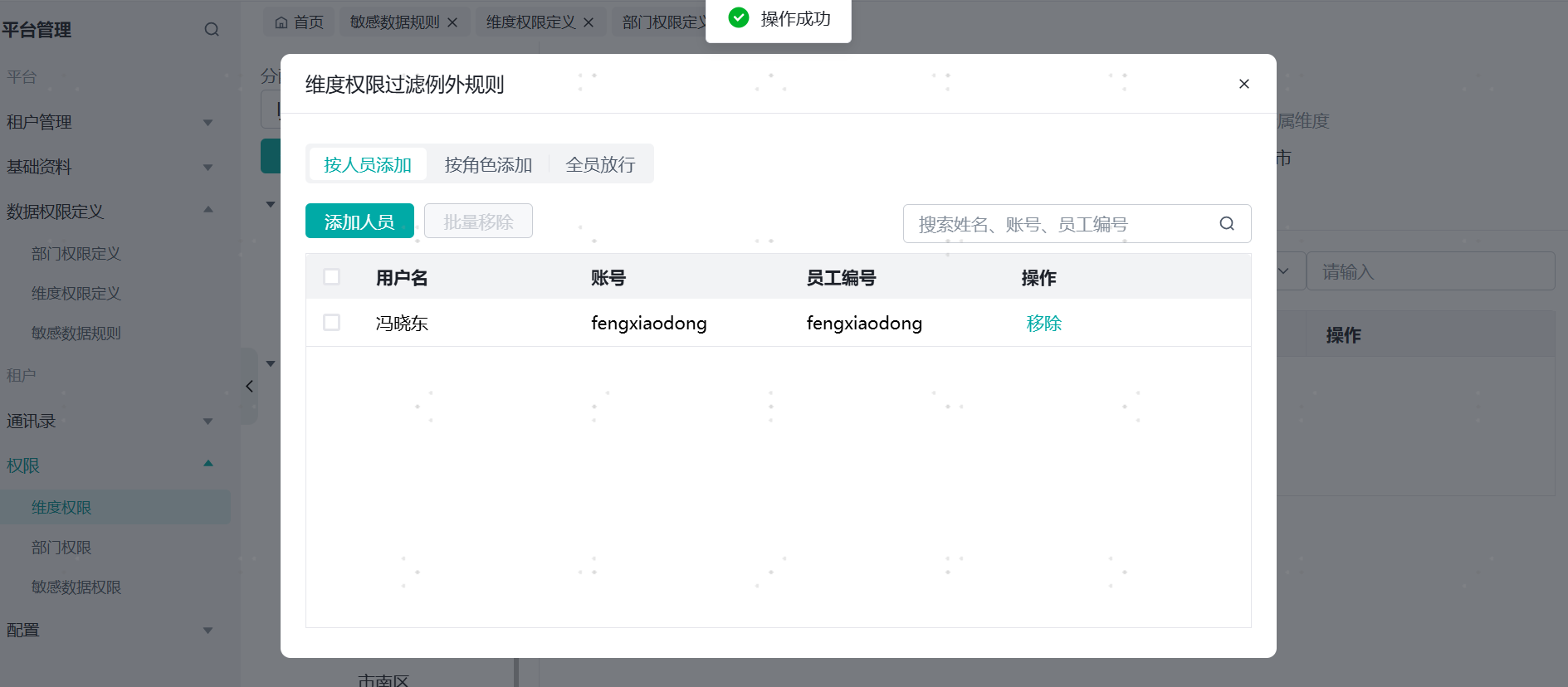Expand the 租户管理 menu
The height and width of the screenshot is (687, 1568).
click(x=111, y=122)
